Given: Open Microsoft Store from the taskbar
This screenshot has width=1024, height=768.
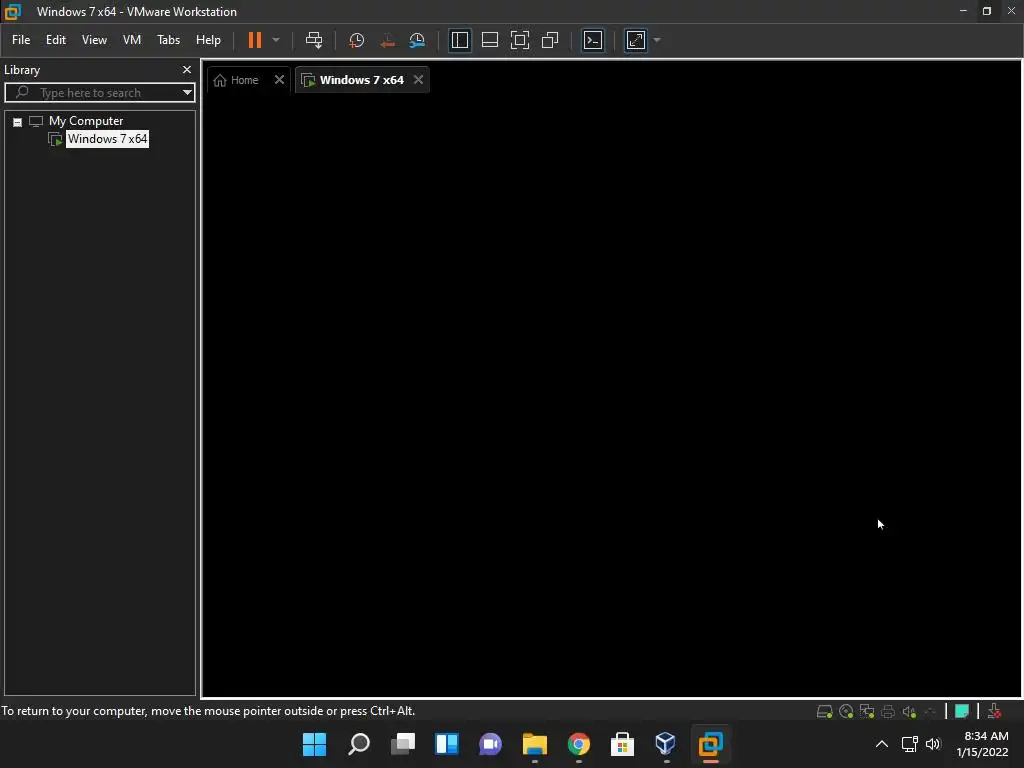Looking at the screenshot, I should (x=622, y=744).
